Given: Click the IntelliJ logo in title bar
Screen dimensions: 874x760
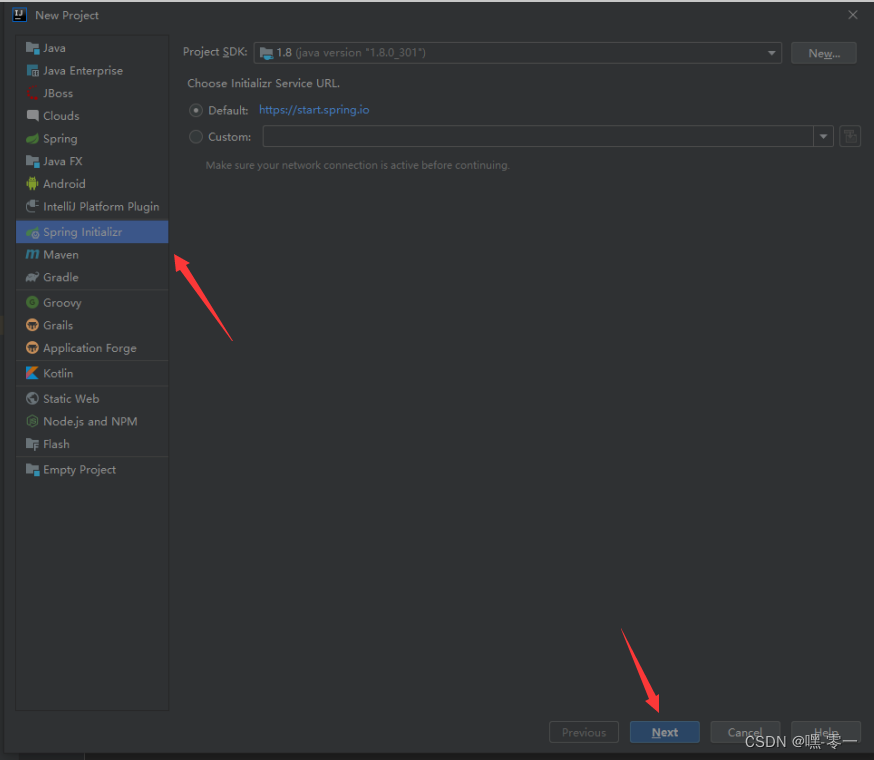Looking at the screenshot, I should [20, 15].
